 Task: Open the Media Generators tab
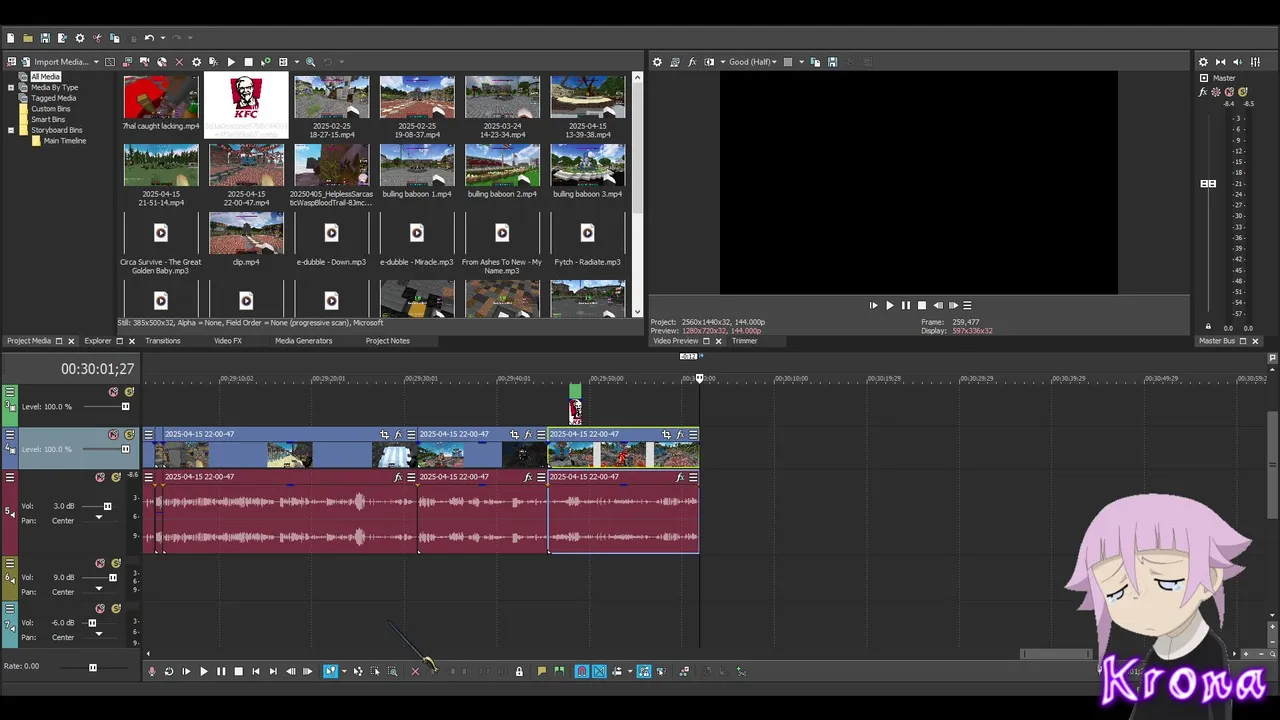click(304, 341)
